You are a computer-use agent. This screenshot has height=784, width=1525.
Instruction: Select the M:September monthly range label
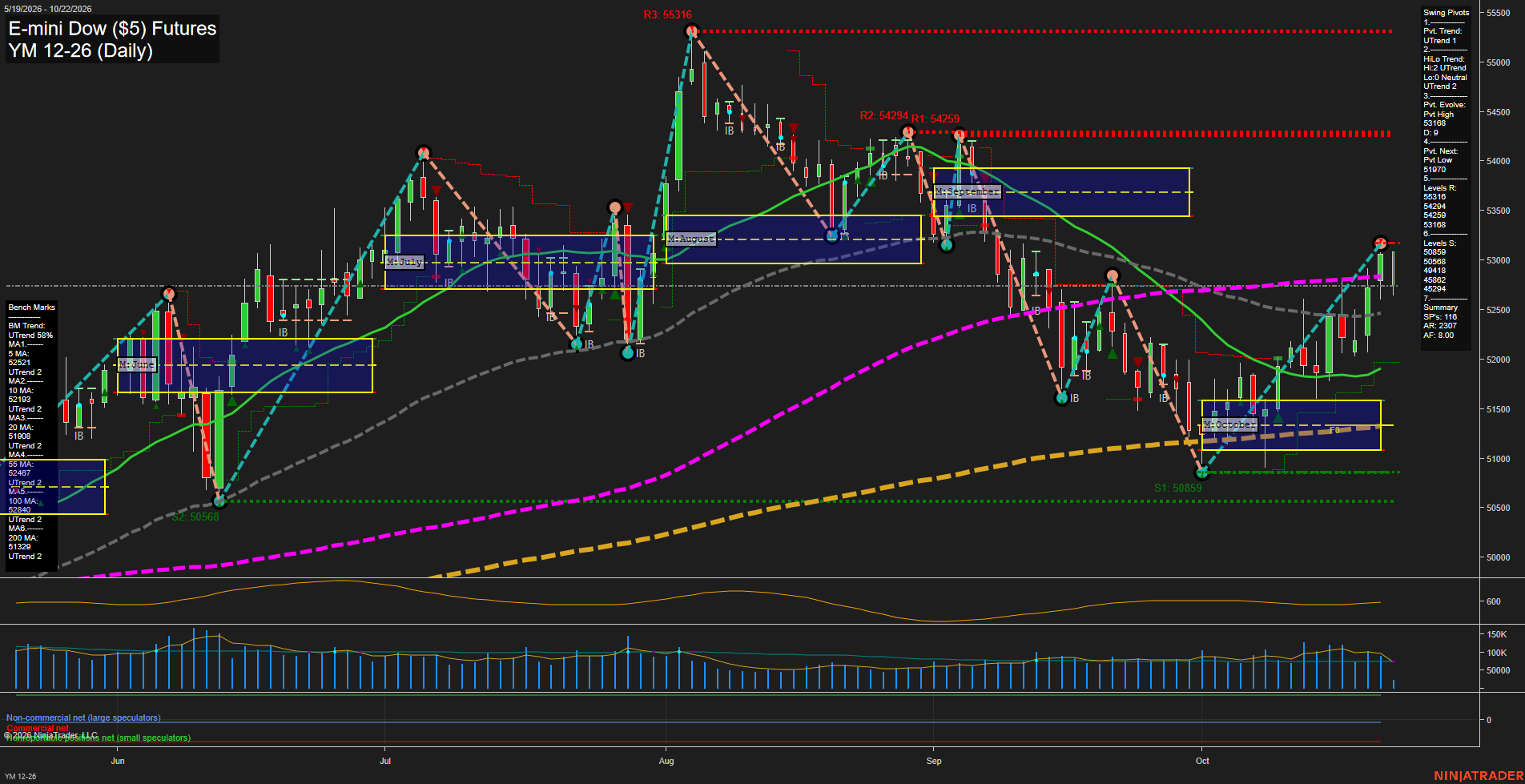(968, 192)
